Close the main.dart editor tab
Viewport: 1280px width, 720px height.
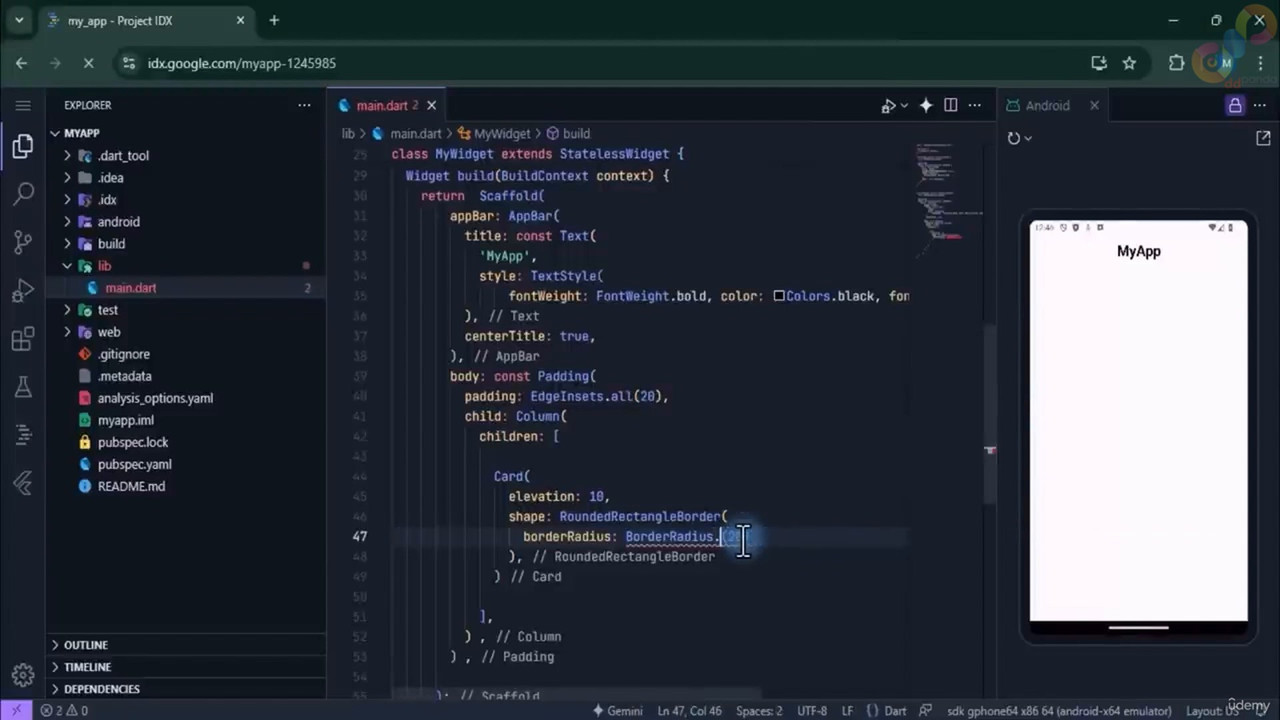431,105
